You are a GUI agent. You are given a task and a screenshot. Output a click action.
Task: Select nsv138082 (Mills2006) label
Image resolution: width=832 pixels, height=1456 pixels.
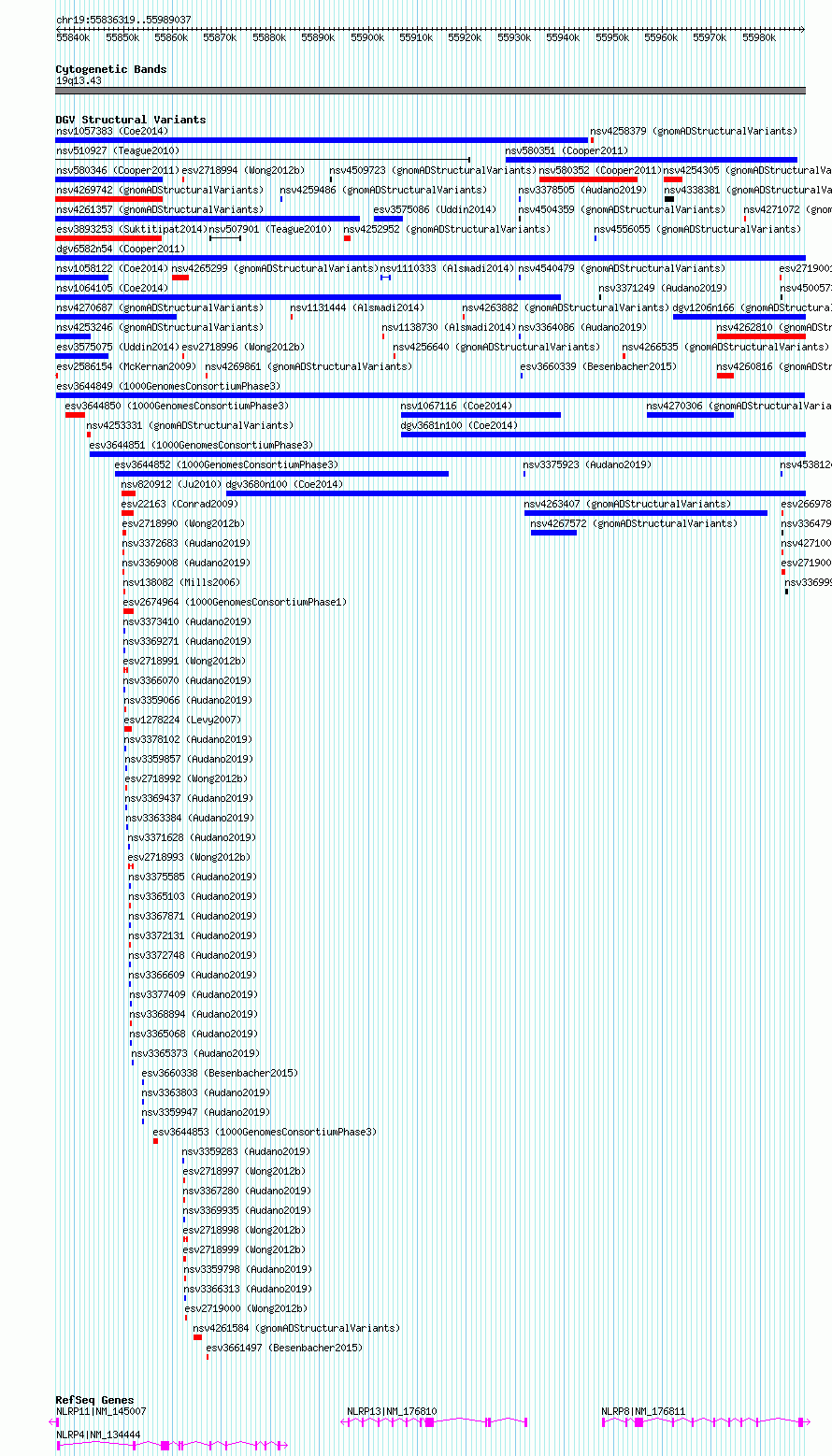[x=181, y=582]
